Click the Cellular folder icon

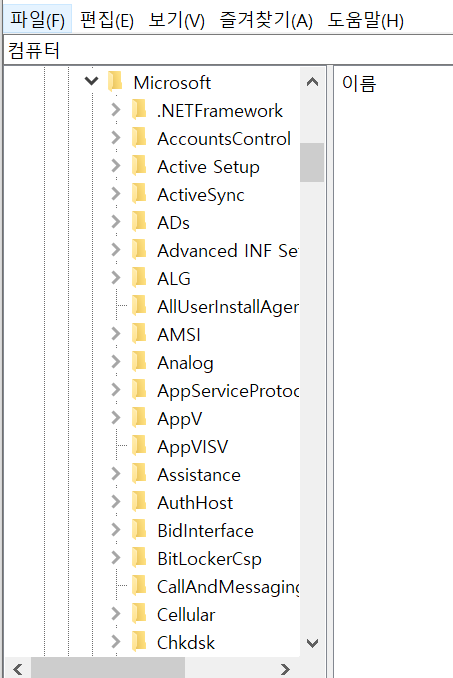tap(139, 614)
